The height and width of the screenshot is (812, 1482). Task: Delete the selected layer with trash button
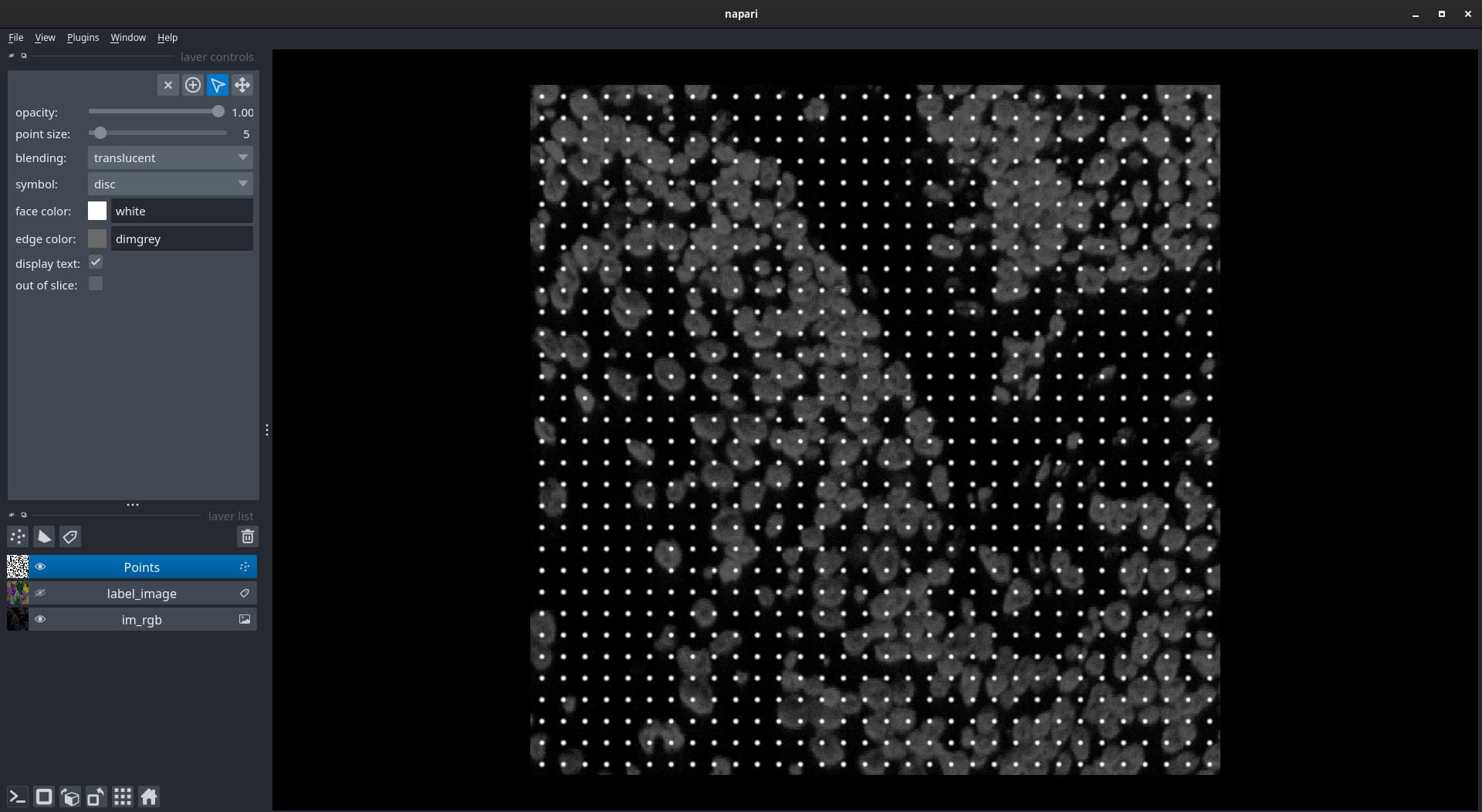247,536
